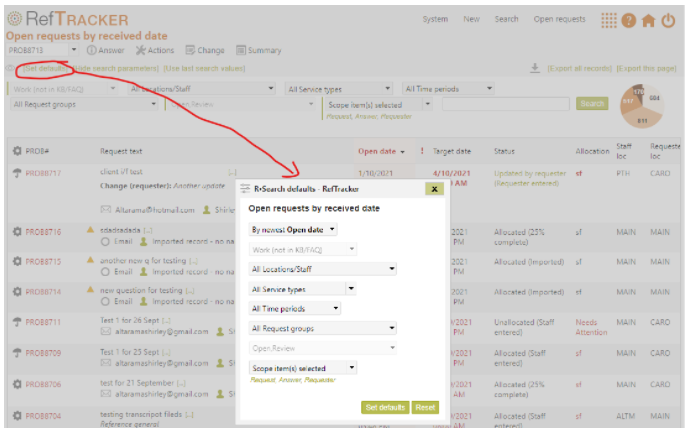Click the sliders icon in the R•Search defaults title

[245, 189]
